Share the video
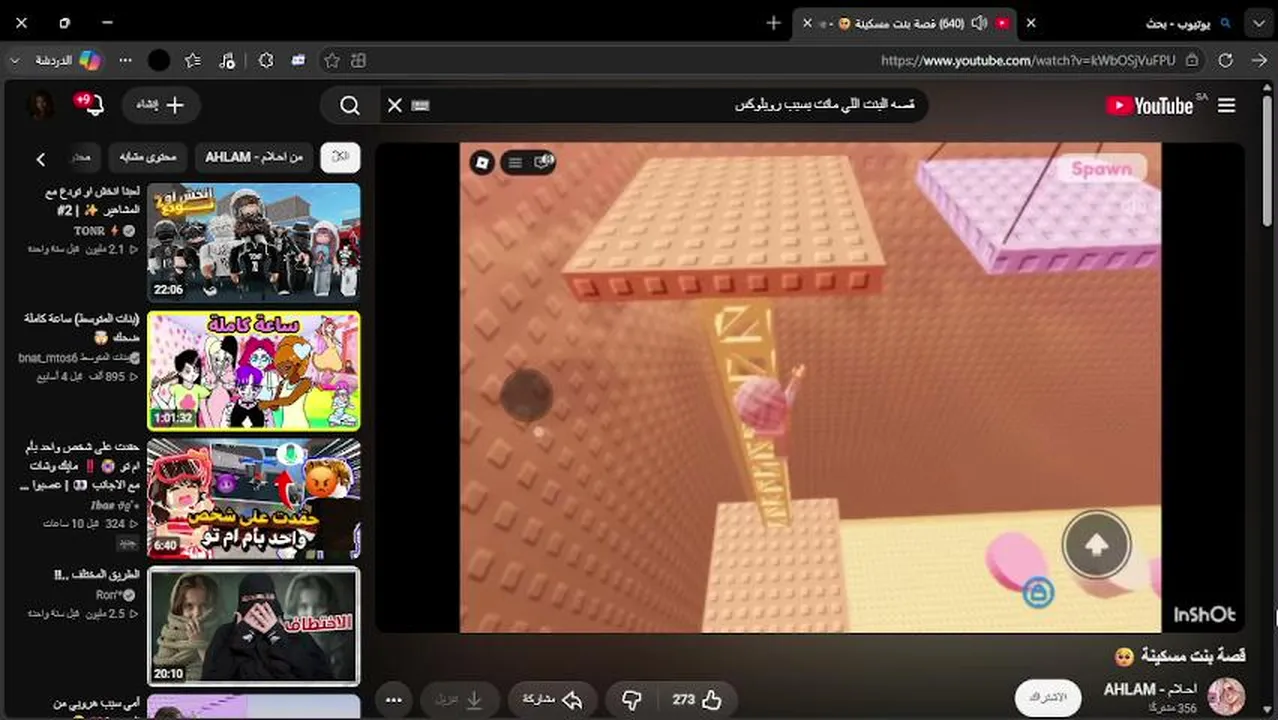This screenshot has width=1278, height=720. (x=553, y=700)
